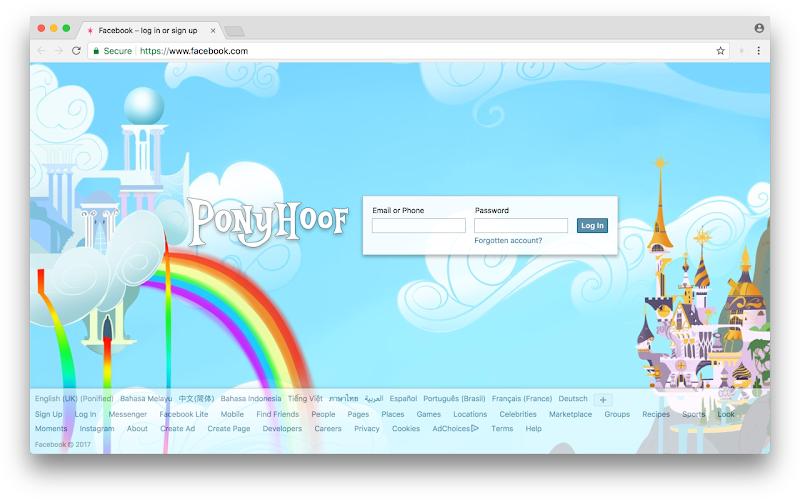This screenshot has width=800, height=500.
Task: Open the Terms footer link
Action: [x=502, y=429]
